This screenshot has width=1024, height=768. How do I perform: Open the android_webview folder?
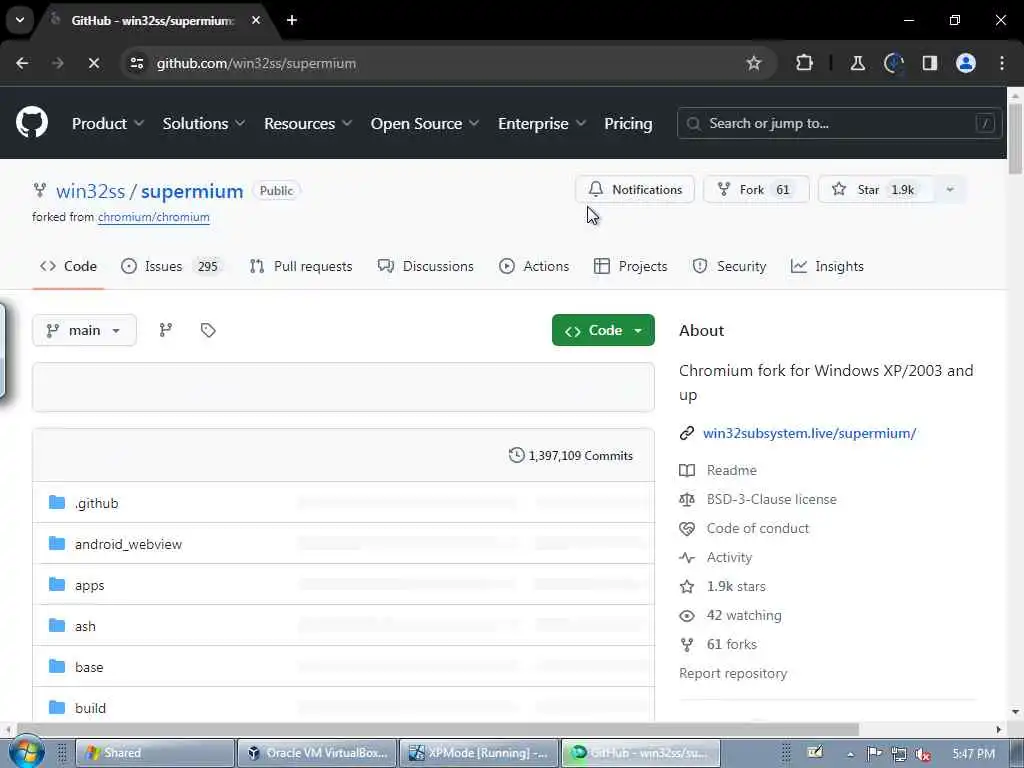coord(128,544)
